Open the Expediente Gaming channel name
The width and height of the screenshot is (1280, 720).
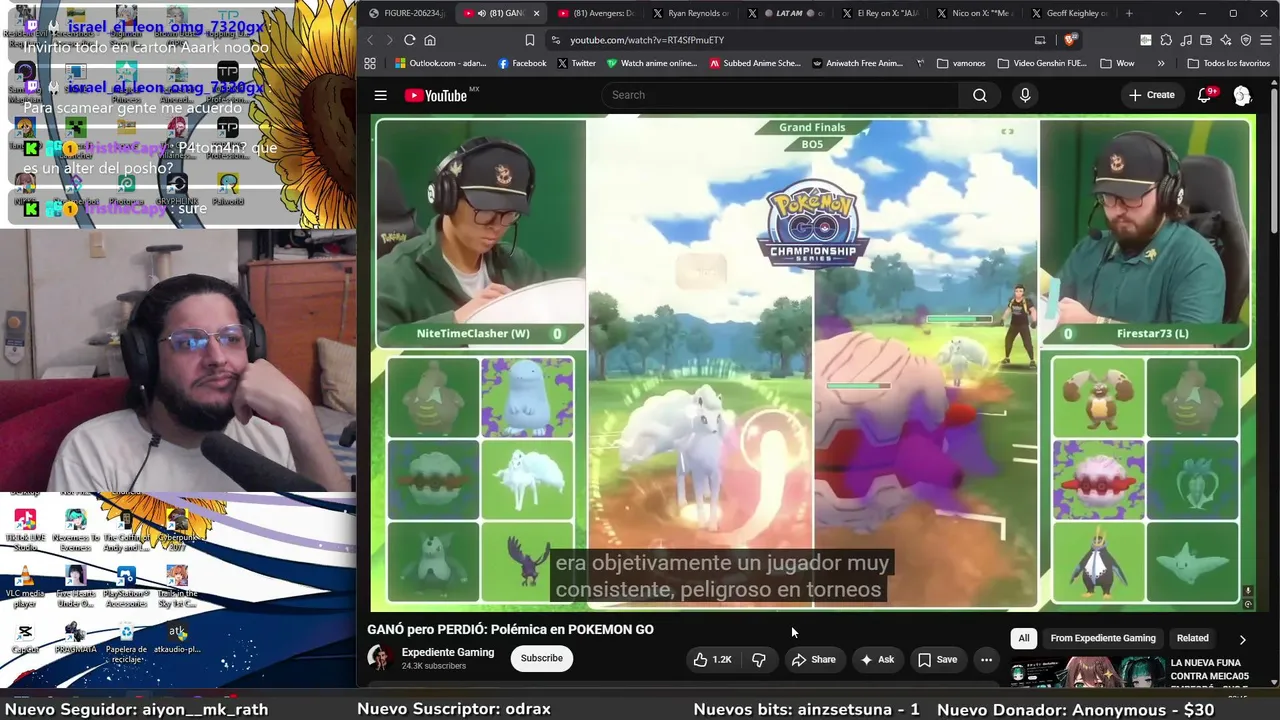[448, 652]
